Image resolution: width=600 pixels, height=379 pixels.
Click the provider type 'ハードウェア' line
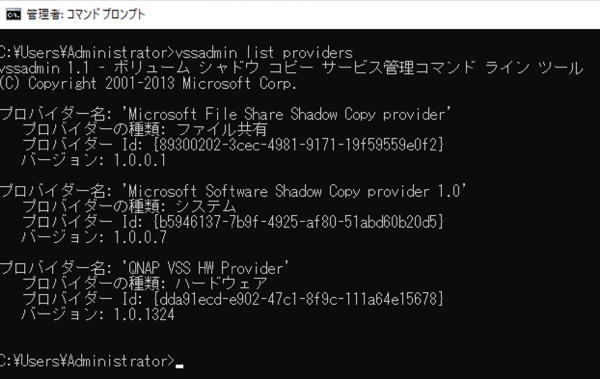tap(144, 284)
